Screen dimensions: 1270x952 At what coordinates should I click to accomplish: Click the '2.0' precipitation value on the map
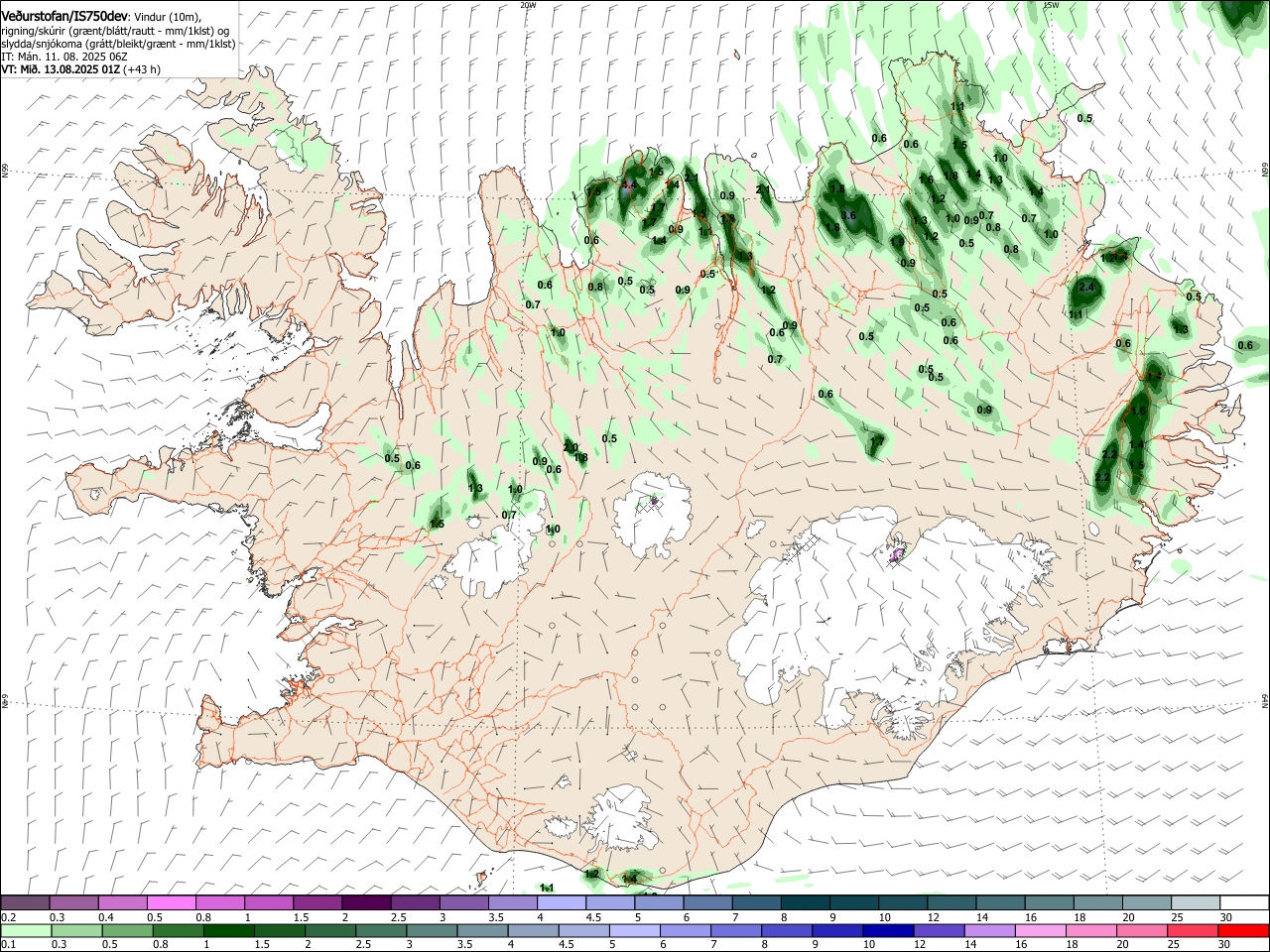click(x=571, y=447)
